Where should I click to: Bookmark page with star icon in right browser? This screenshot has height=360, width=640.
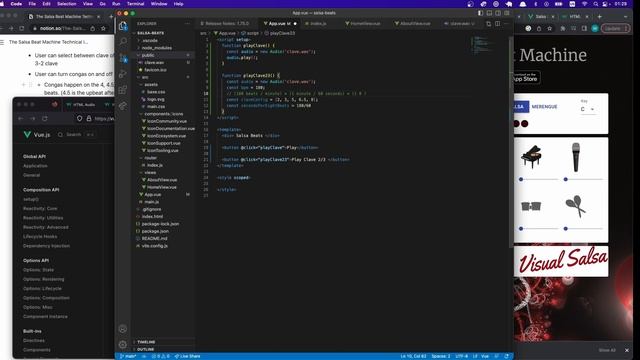(x=549, y=29)
